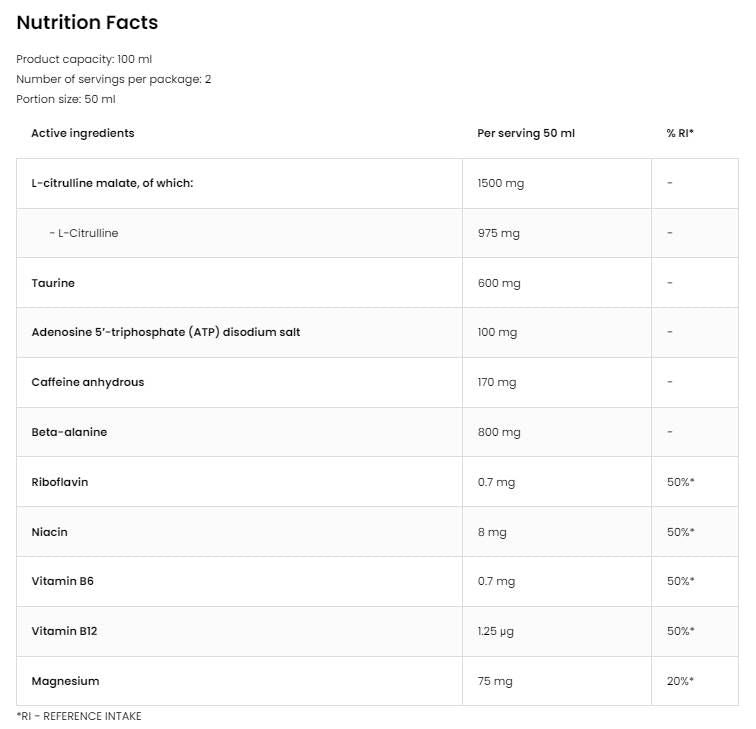Click the 8 mg value for Niacin
This screenshot has height=729, width=756.
[492, 532]
